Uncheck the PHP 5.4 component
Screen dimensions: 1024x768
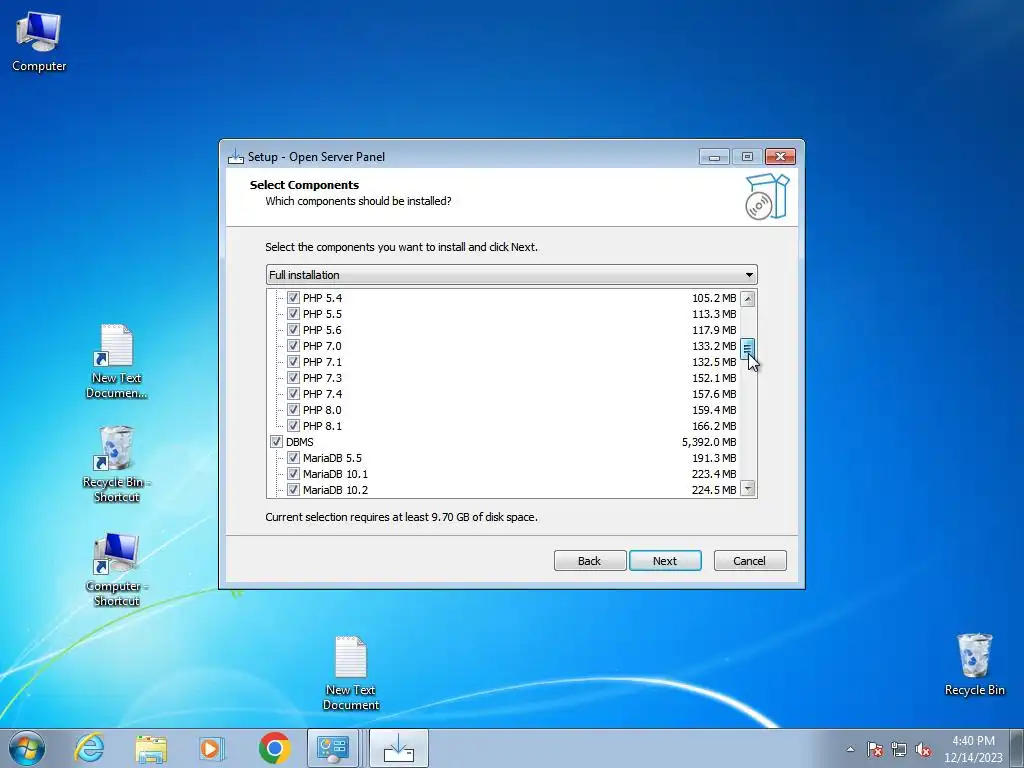293,298
